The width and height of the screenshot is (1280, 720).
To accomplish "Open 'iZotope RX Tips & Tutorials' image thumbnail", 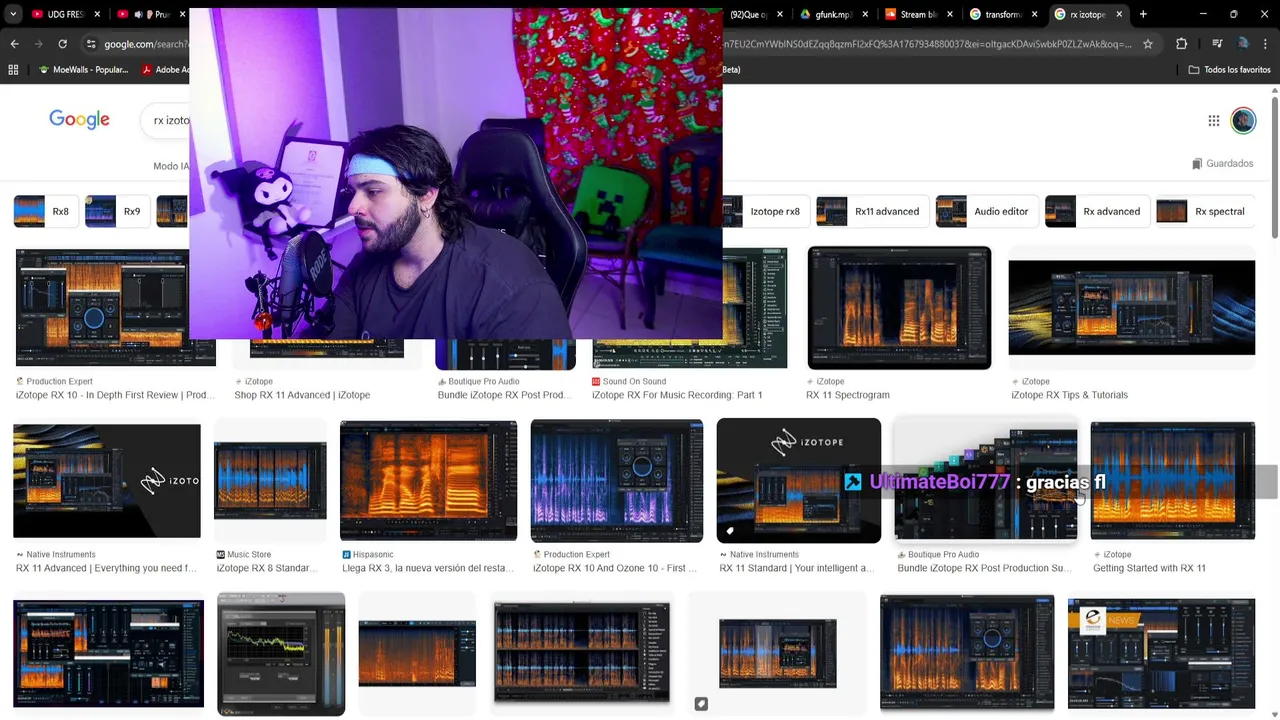I will coord(1131,308).
